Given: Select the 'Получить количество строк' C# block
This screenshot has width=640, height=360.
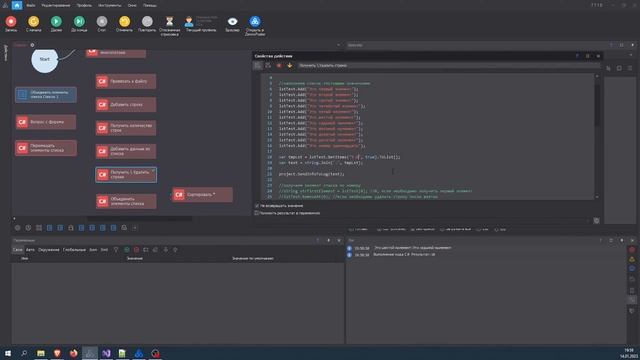Looking at the screenshot, I should [126, 128].
